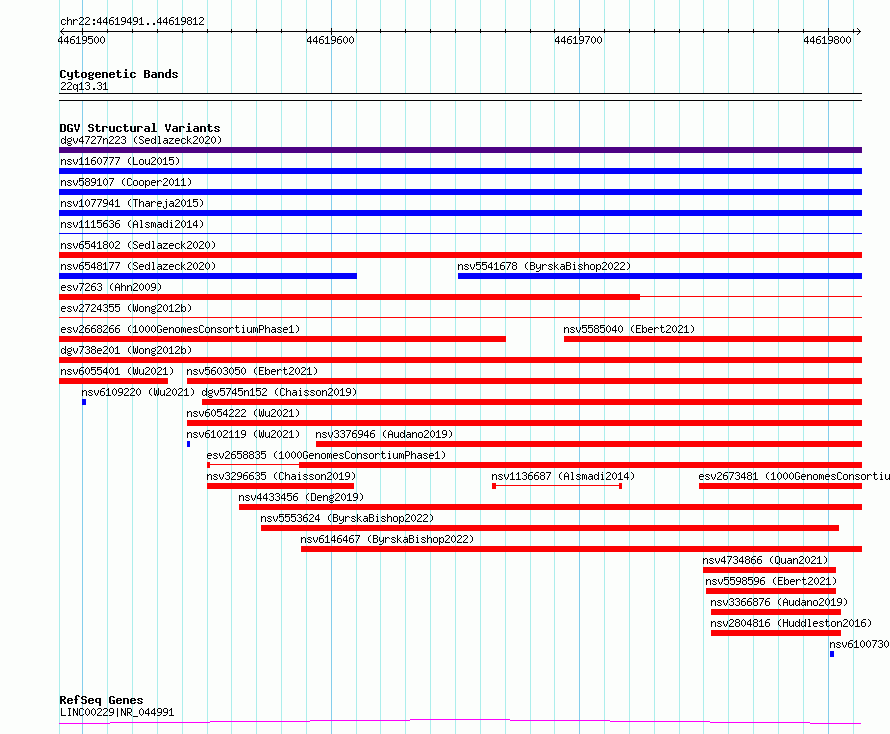The height and width of the screenshot is (734, 890).
Task: Click the small blue nsv6109220 marker
Action: pos(84,402)
